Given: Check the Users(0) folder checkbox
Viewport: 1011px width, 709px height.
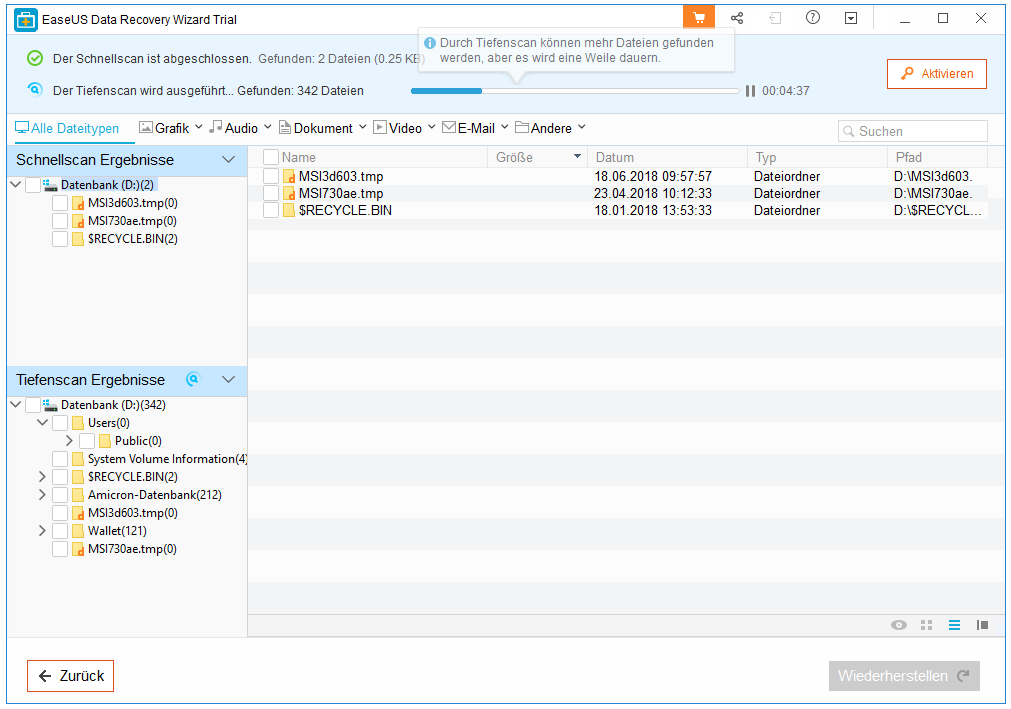Looking at the screenshot, I should [60, 423].
